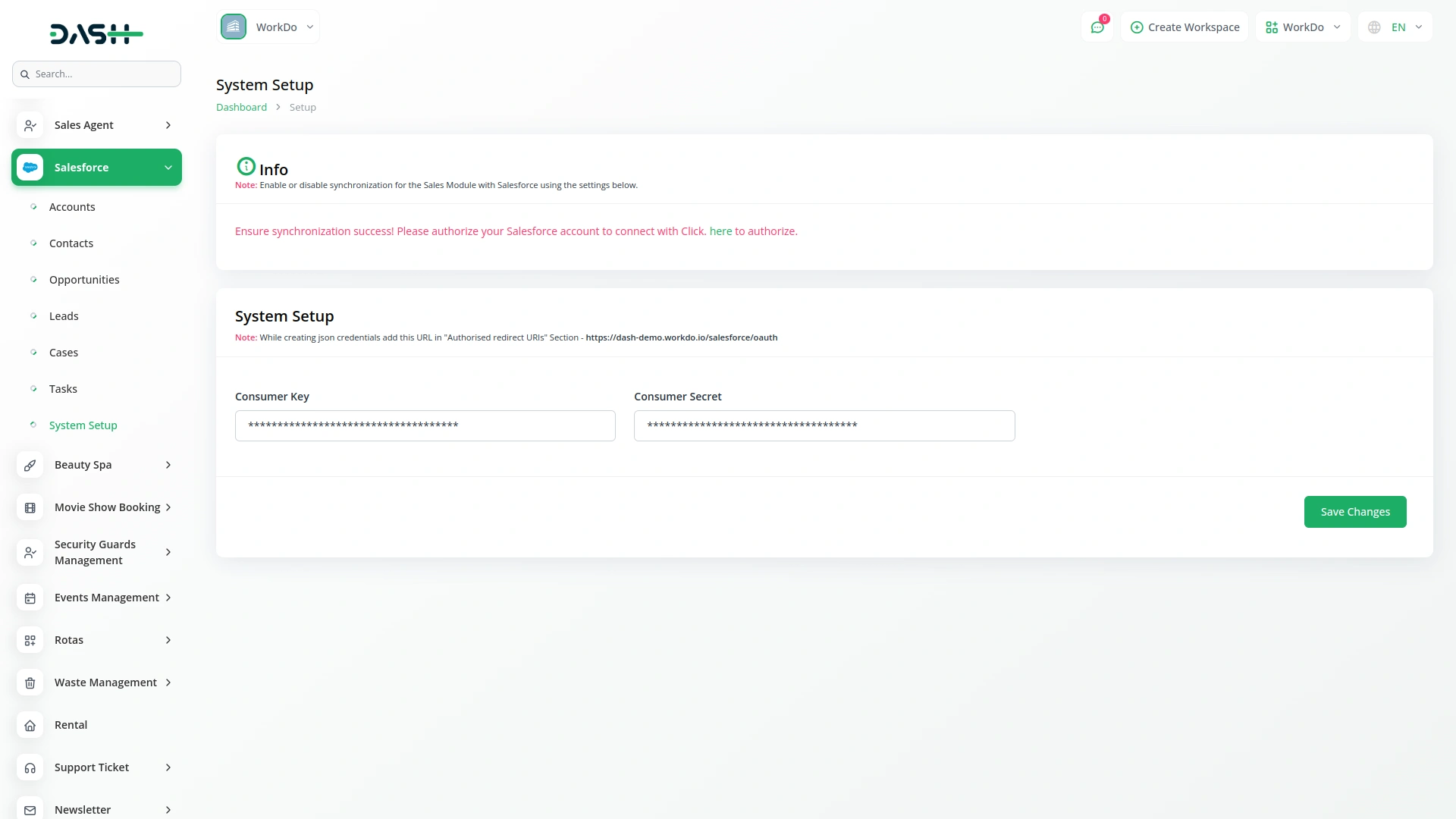Click the Beauty Spa brush icon
The width and height of the screenshot is (1456, 819).
30,465
